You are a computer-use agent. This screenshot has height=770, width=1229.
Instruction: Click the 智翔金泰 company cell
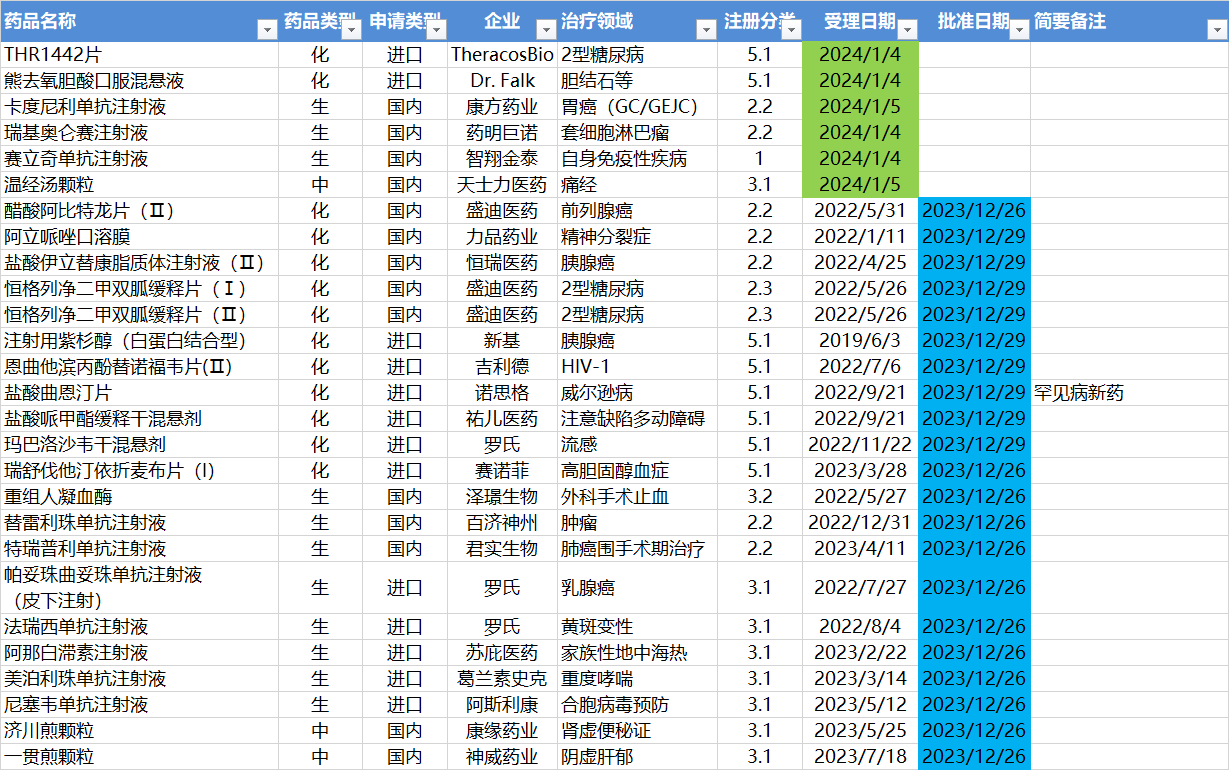502,159
